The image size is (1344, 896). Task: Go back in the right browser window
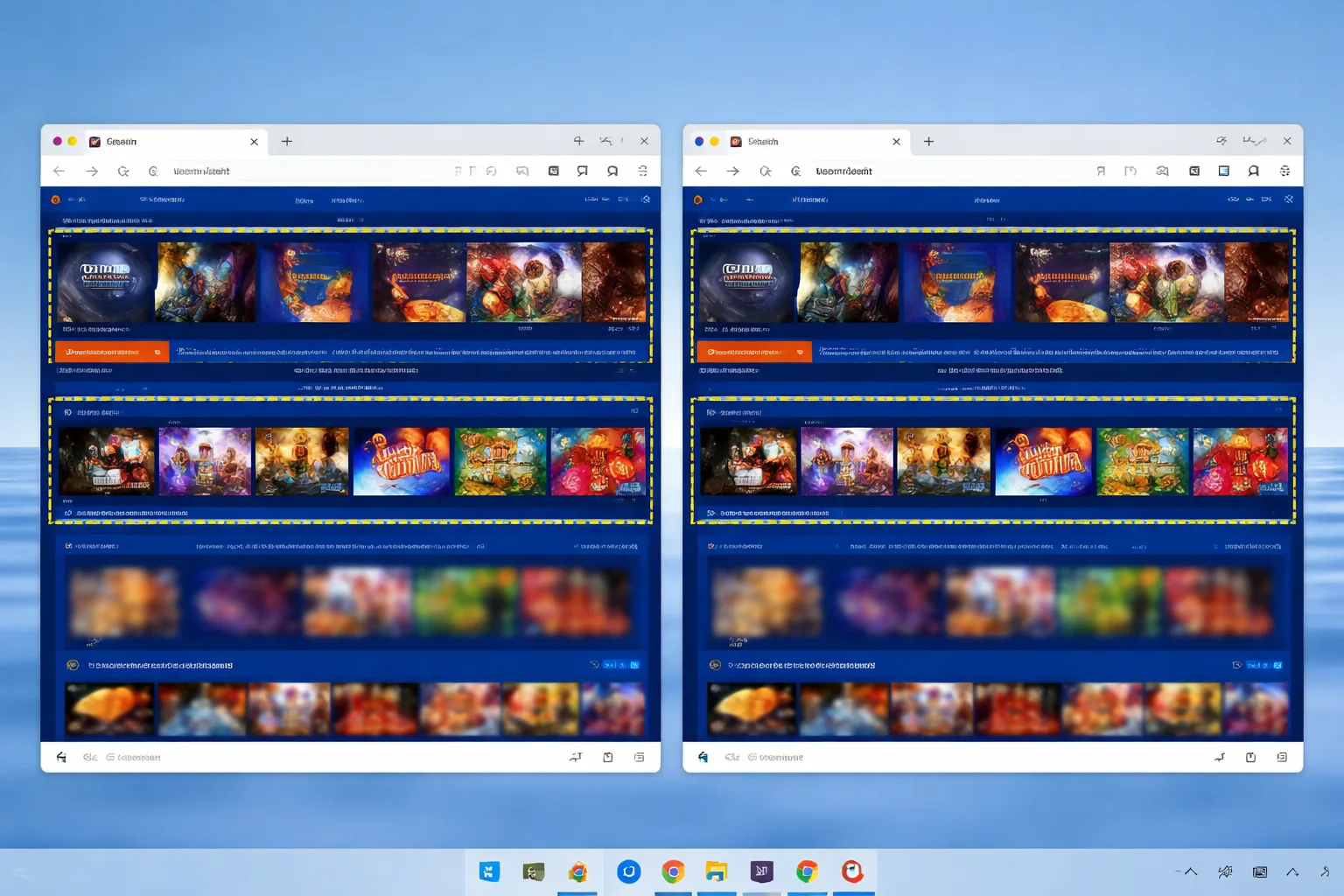point(701,171)
